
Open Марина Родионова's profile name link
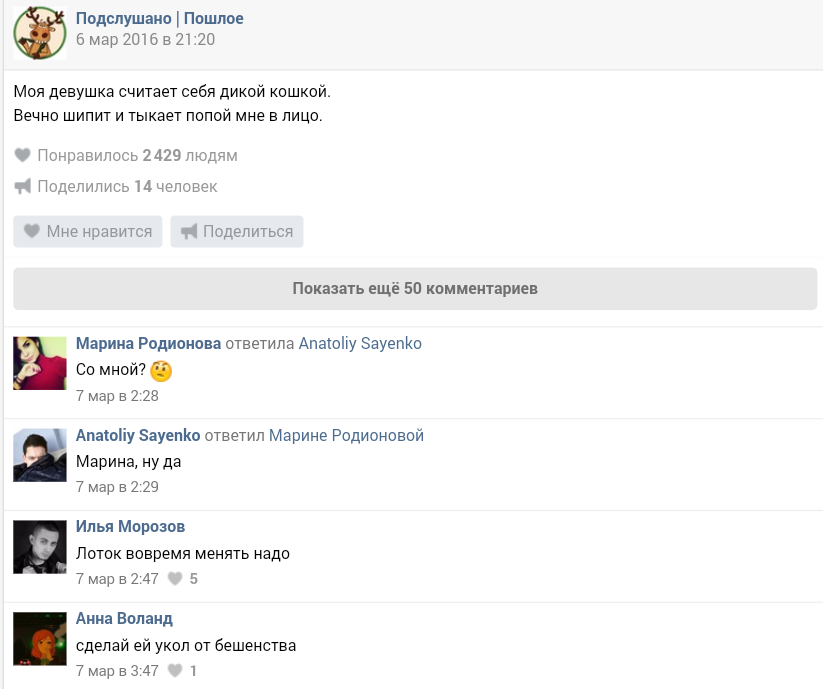pyautogui.click(x=149, y=343)
